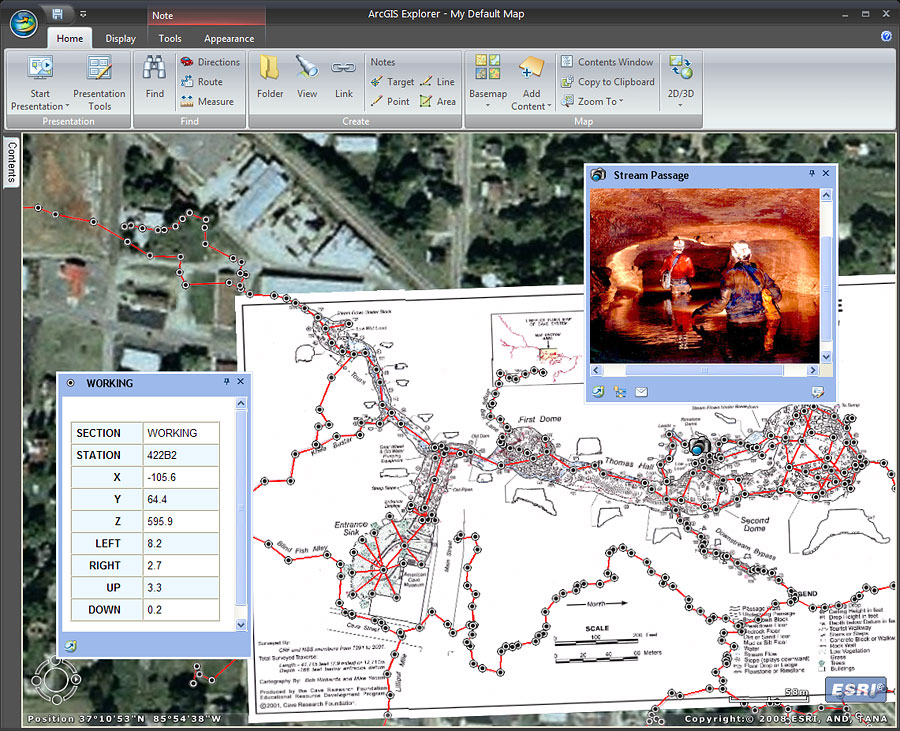Image resolution: width=900 pixels, height=731 pixels.
Task: Click the WORKING popup vertical scrollbar thumb
Action: (x=240, y=508)
